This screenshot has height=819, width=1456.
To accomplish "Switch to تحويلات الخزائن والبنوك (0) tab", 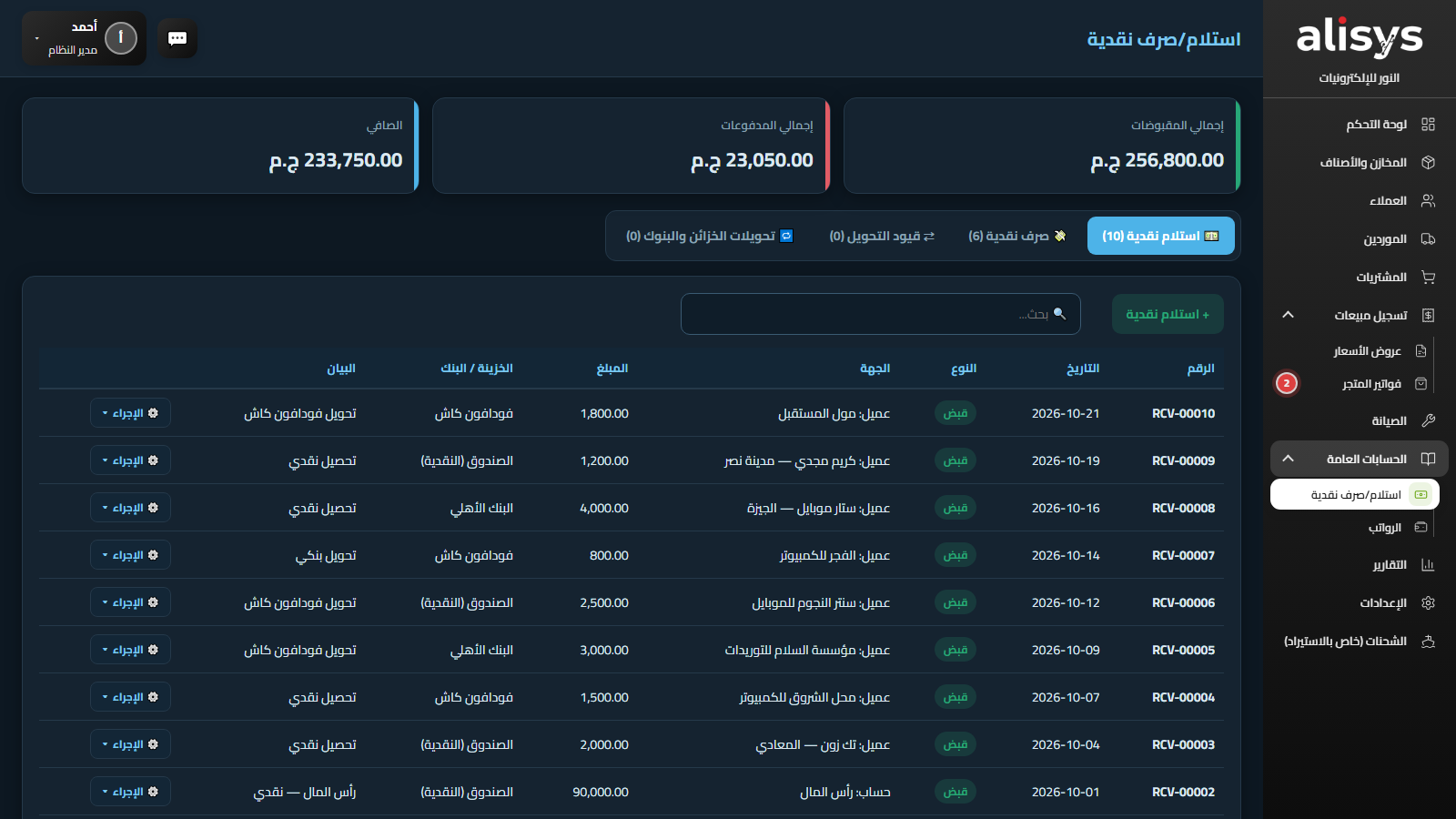I will point(710,236).
